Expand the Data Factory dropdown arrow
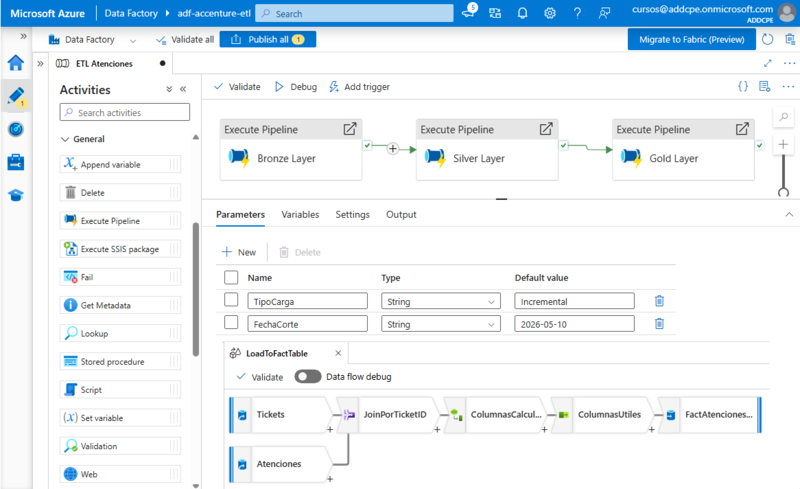This screenshot has height=489, width=800. 133,40
